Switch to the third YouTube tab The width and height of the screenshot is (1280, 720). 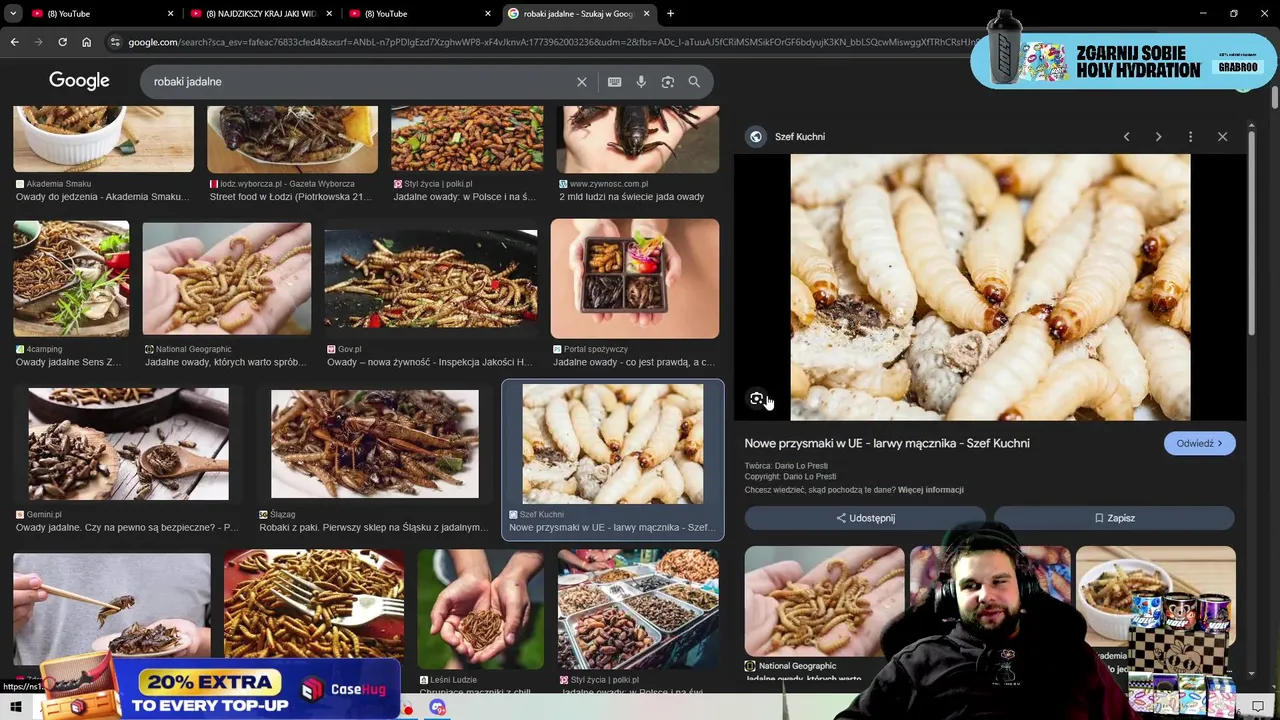(418, 14)
